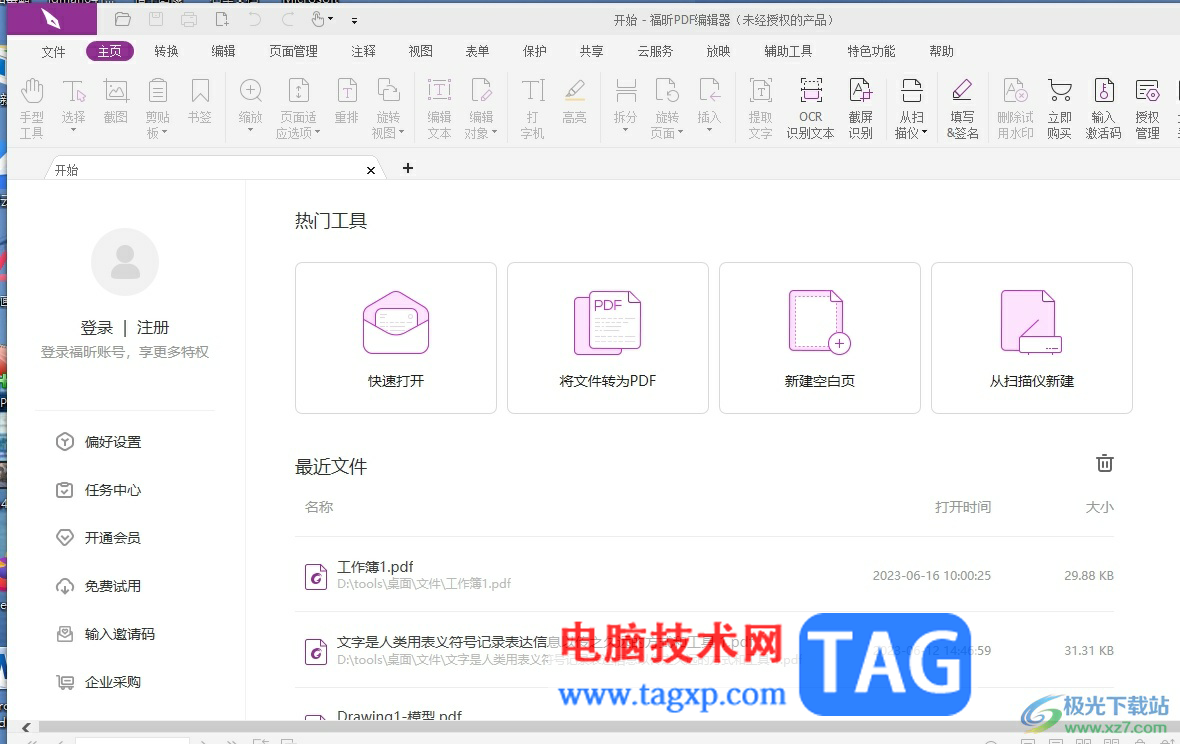Close the 开始 document tab
Image resolution: width=1180 pixels, height=744 pixels.
click(371, 170)
